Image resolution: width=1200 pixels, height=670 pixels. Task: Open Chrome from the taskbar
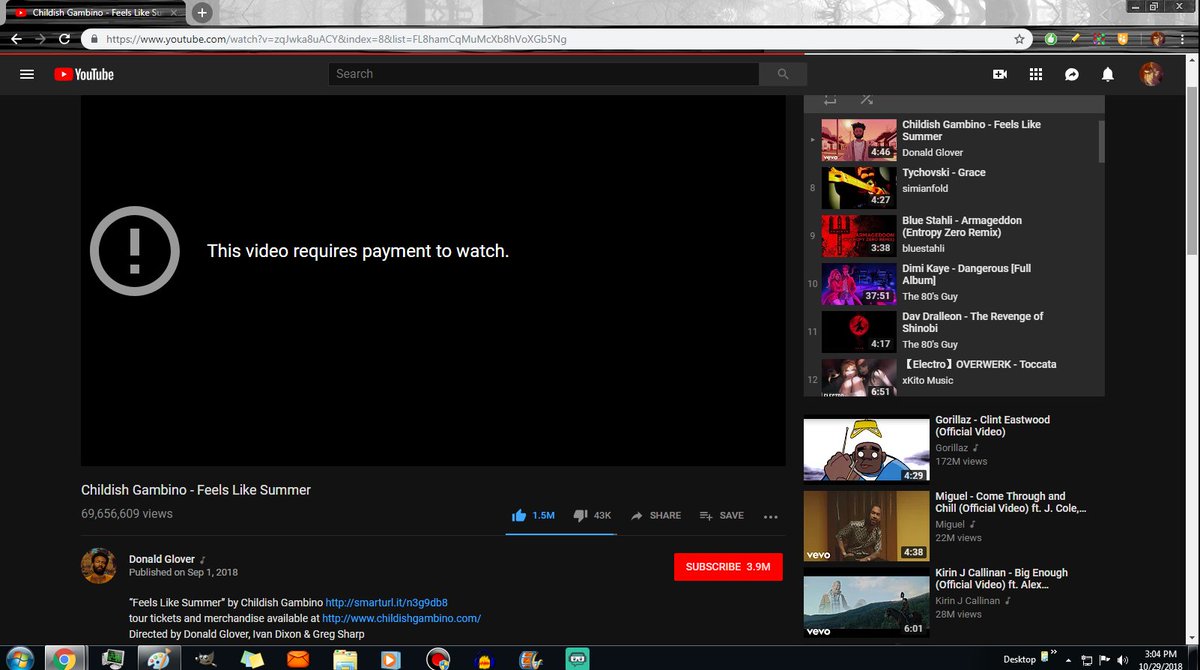pos(64,658)
